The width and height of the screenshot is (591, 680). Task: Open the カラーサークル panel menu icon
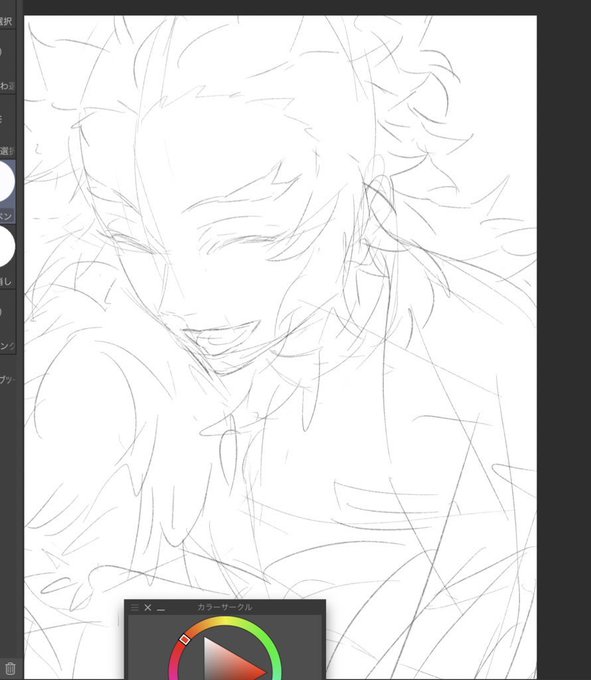pyautogui.click(x=134, y=607)
